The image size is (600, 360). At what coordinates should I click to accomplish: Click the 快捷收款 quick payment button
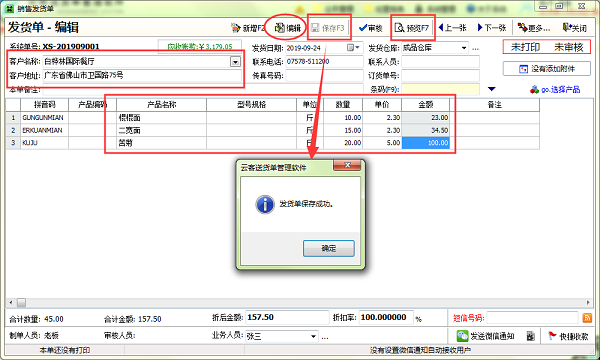568,336
